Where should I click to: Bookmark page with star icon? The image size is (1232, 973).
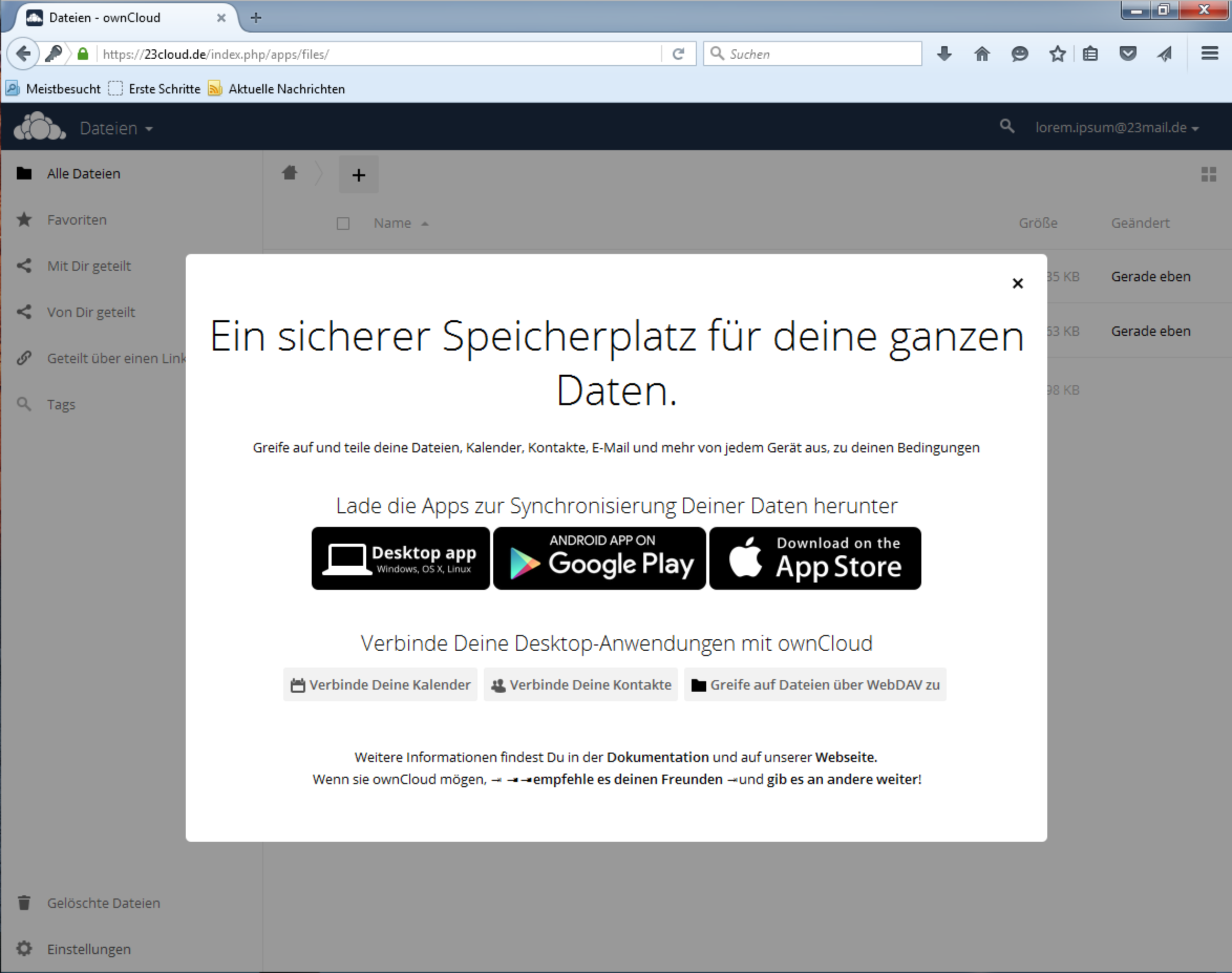click(1057, 54)
